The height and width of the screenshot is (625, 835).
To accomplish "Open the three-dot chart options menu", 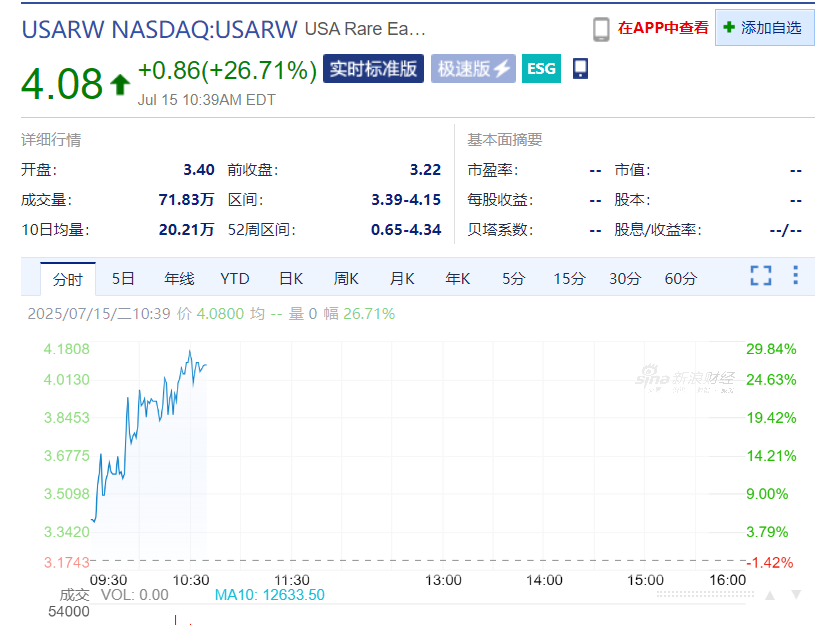I will tap(796, 275).
